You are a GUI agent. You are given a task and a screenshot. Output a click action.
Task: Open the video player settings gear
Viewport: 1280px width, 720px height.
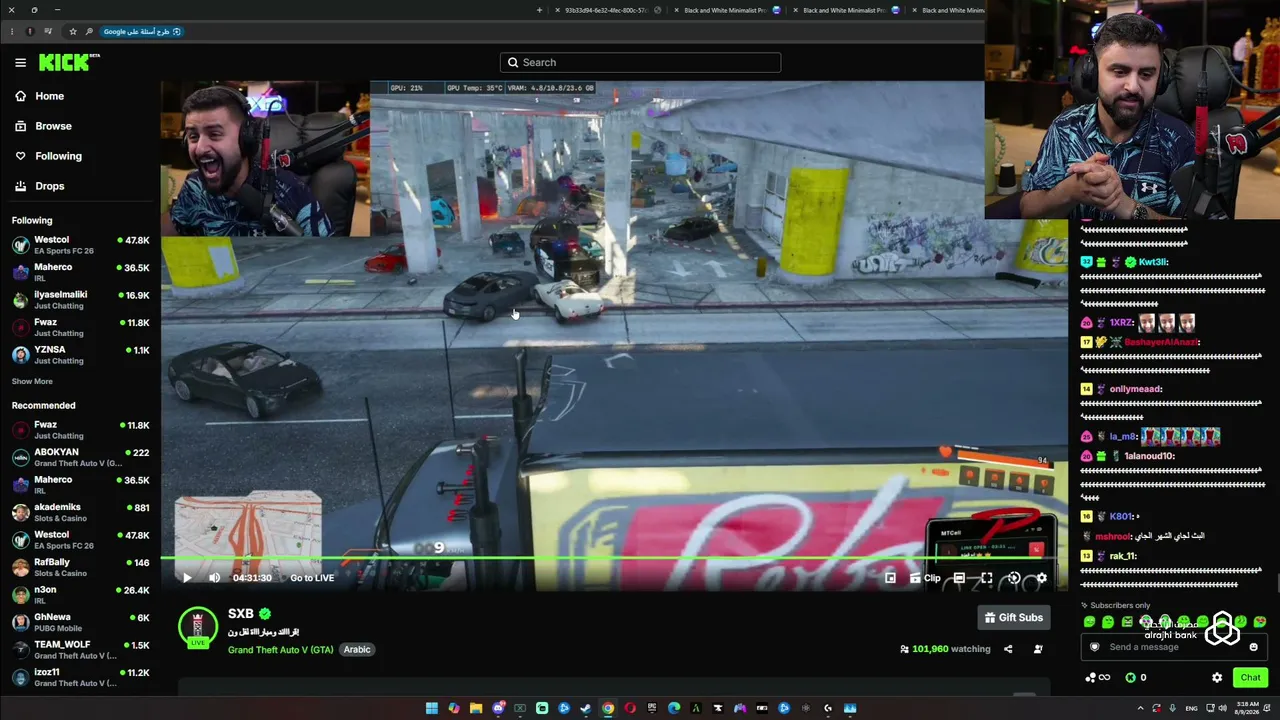tap(1042, 578)
